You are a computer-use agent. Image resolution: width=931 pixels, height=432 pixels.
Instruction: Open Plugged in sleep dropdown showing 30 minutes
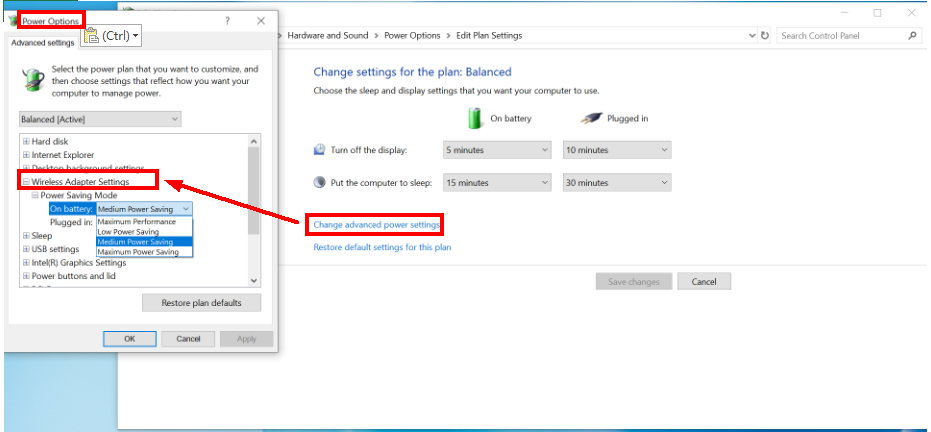[x=615, y=183]
